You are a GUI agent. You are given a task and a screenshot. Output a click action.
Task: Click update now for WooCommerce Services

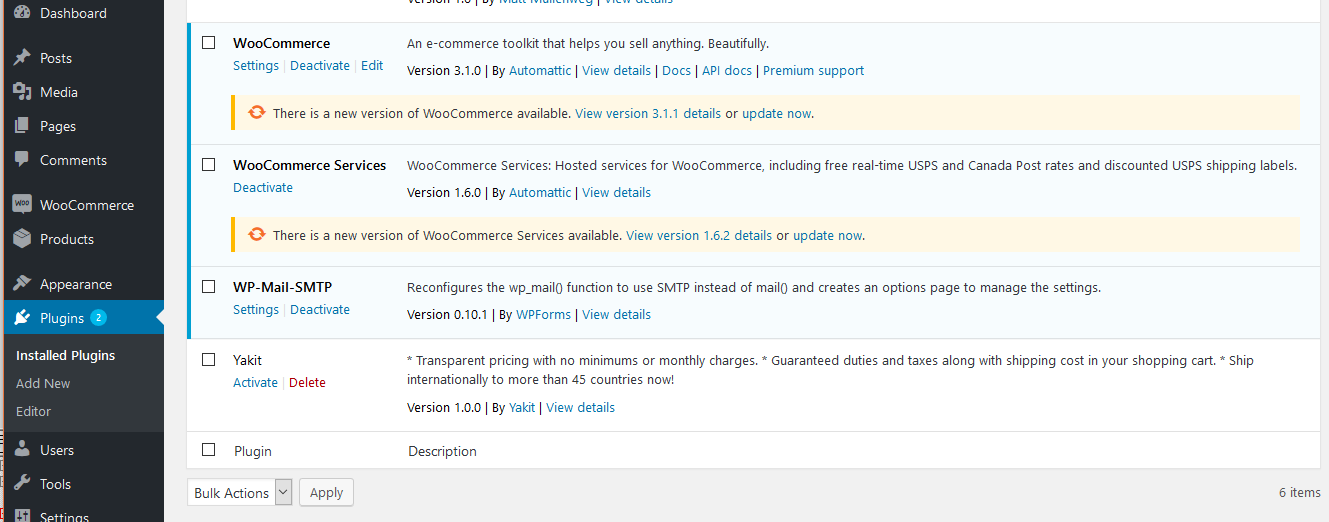point(827,236)
